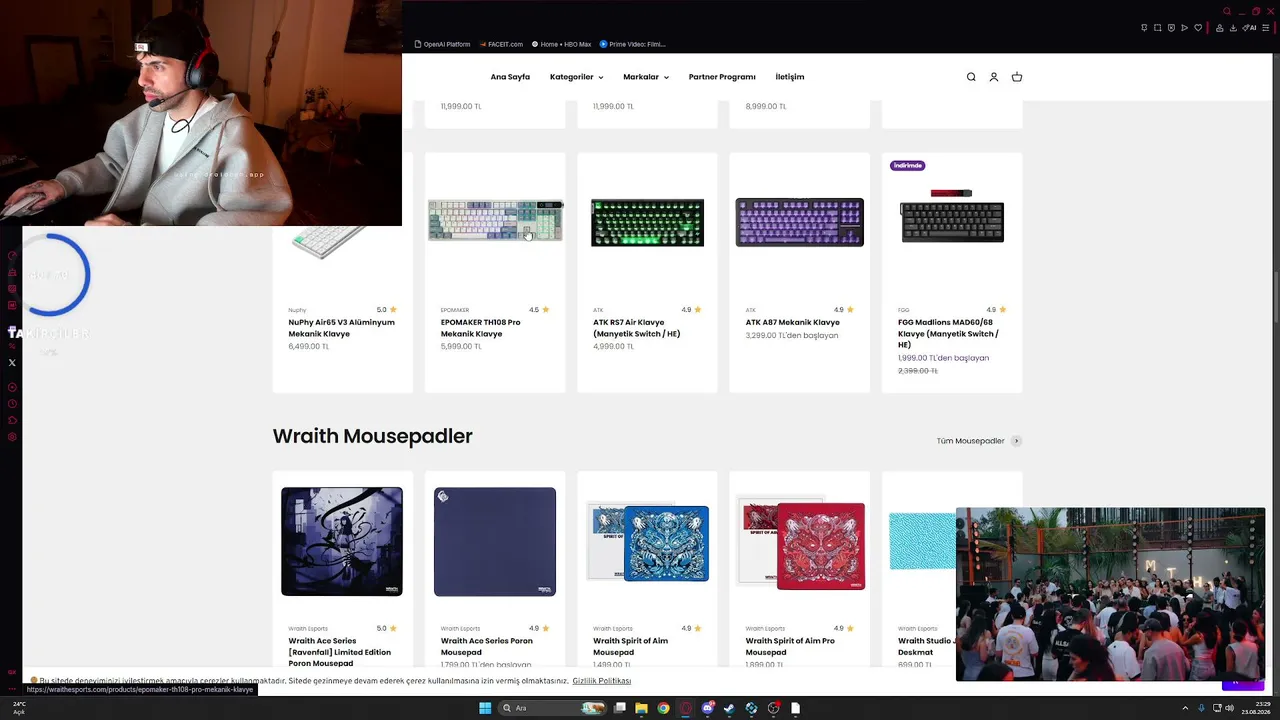Image resolution: width=1280 pixels, height=720 pixels.
Task: Click the volume icon in system tray
Action: point(1230,708)
